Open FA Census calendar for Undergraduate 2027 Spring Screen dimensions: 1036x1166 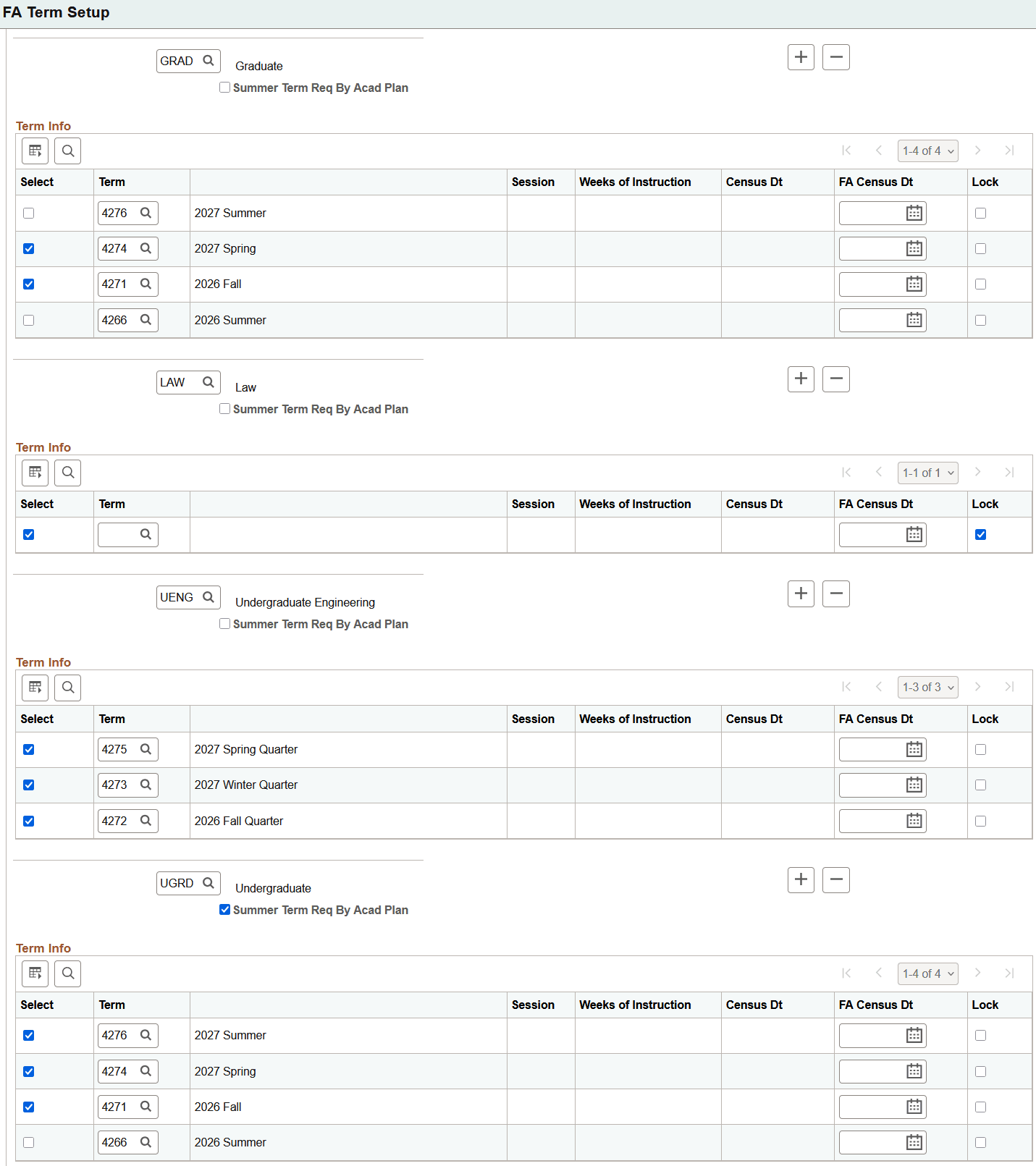pos(914,1071)
